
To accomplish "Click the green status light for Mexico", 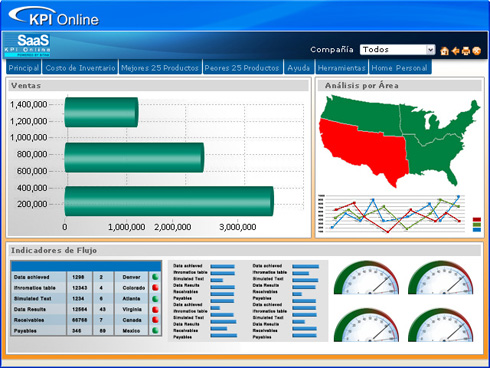I will point(155,330).
